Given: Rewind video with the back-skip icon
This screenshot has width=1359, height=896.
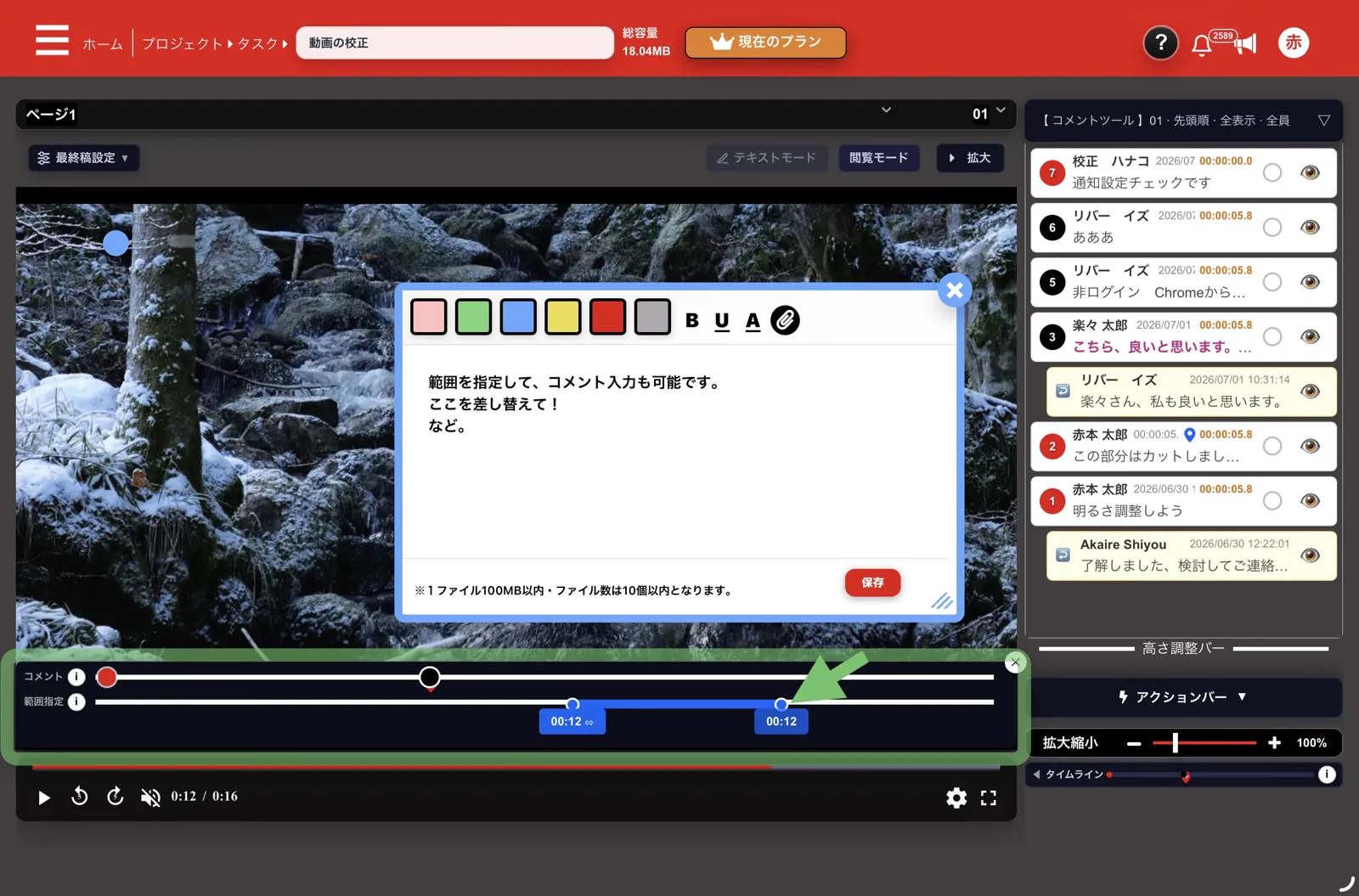Looking at the screenshot, I should pyautogui.click(x=79, y=796).
